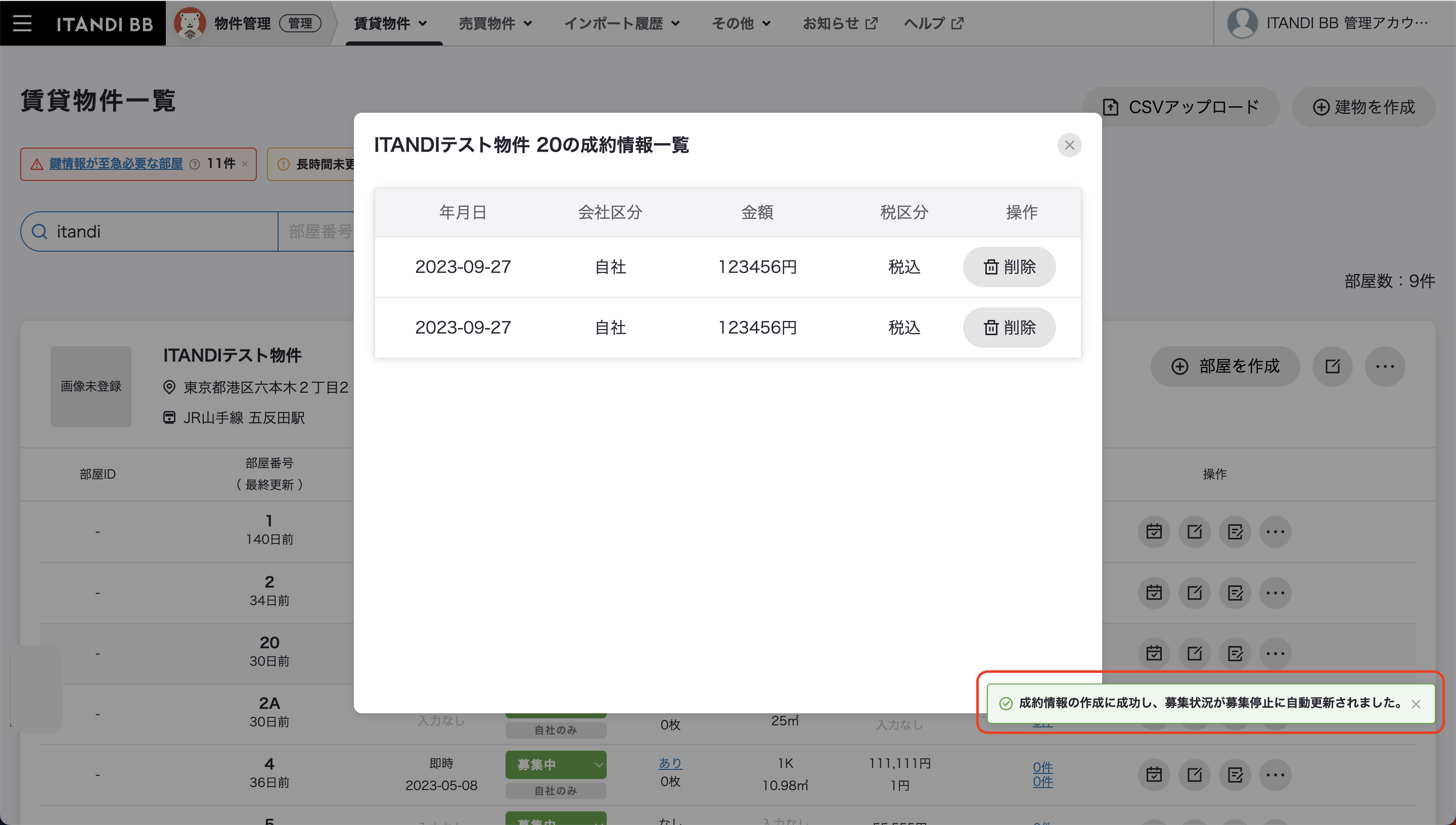This screenshot has width=1456, height=825.
Task: Delete the first 2023-09-27 contract row
Action: coord(1009,267)
